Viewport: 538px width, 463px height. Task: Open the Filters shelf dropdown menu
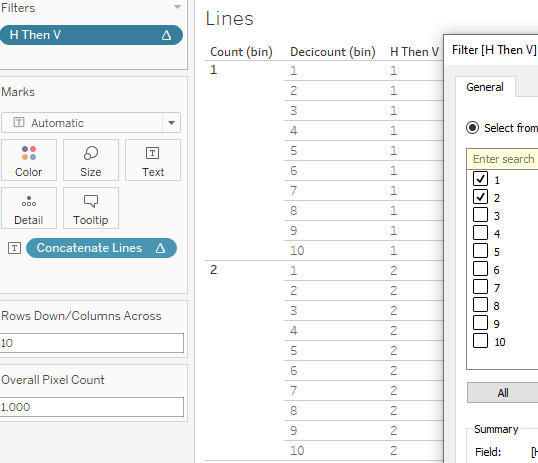[x=177, y=7]
